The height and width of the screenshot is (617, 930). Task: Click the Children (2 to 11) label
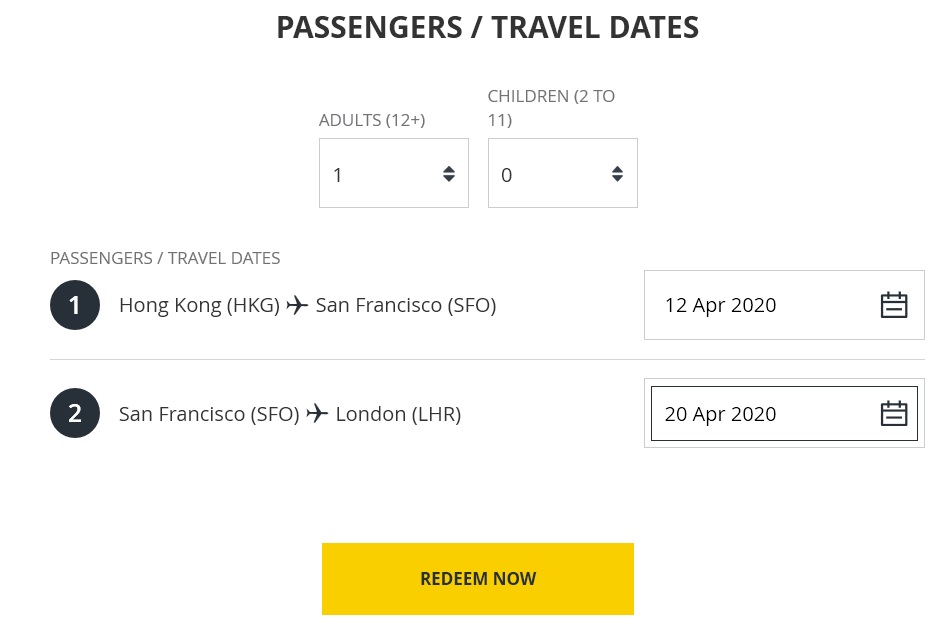tap(551, 108)
